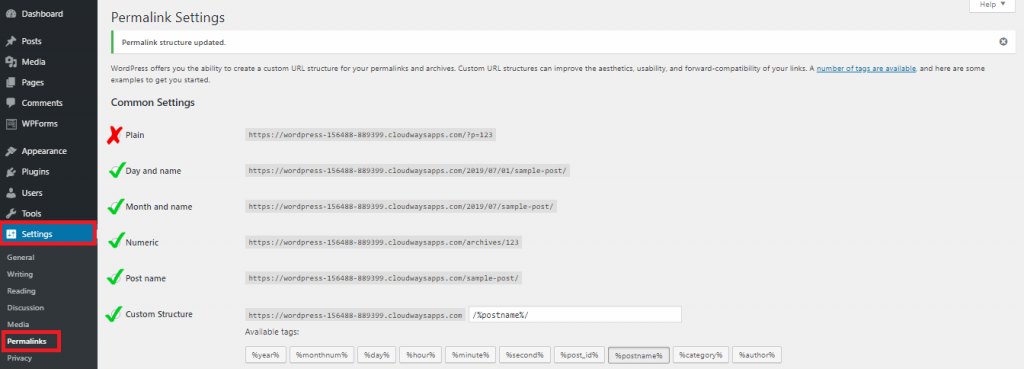Click the Settings sliders icon

[10, 234]
